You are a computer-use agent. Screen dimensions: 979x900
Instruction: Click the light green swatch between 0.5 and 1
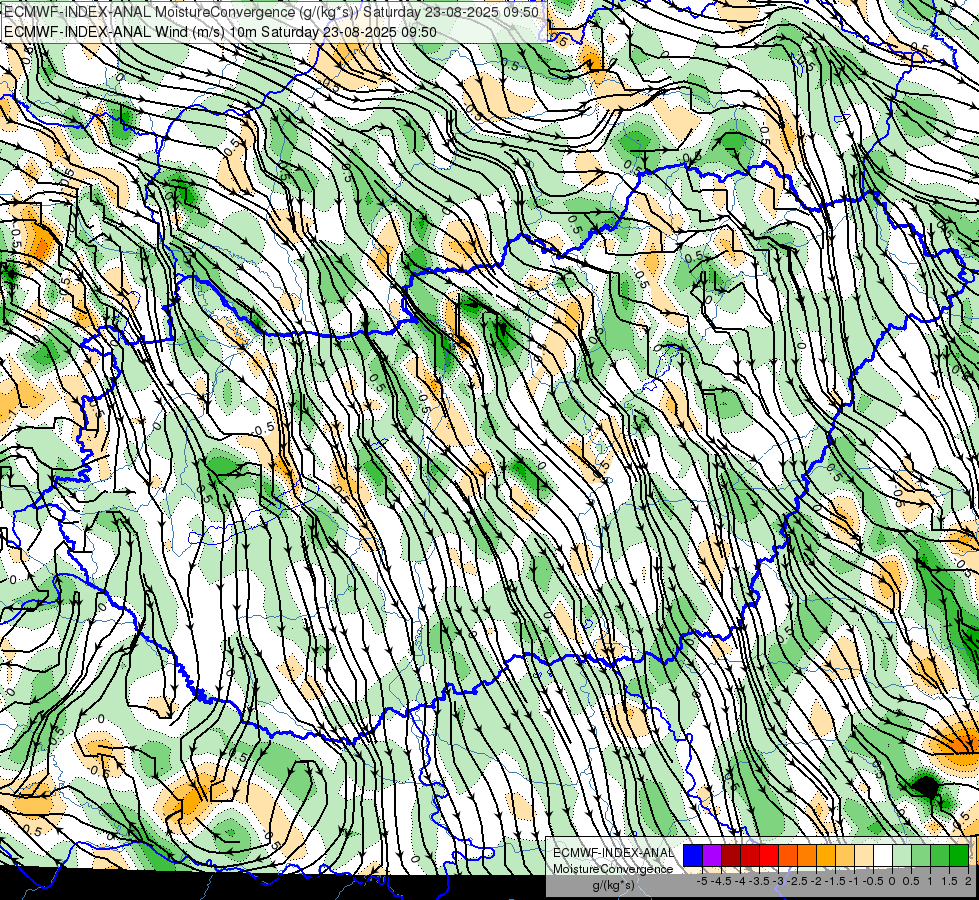point(922,855)
